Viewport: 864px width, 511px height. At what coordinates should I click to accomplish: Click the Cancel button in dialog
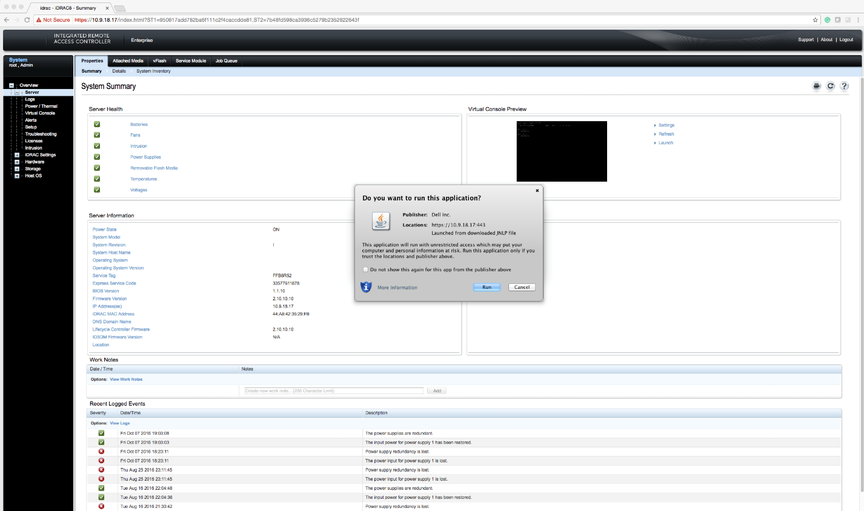click(520, 287)
